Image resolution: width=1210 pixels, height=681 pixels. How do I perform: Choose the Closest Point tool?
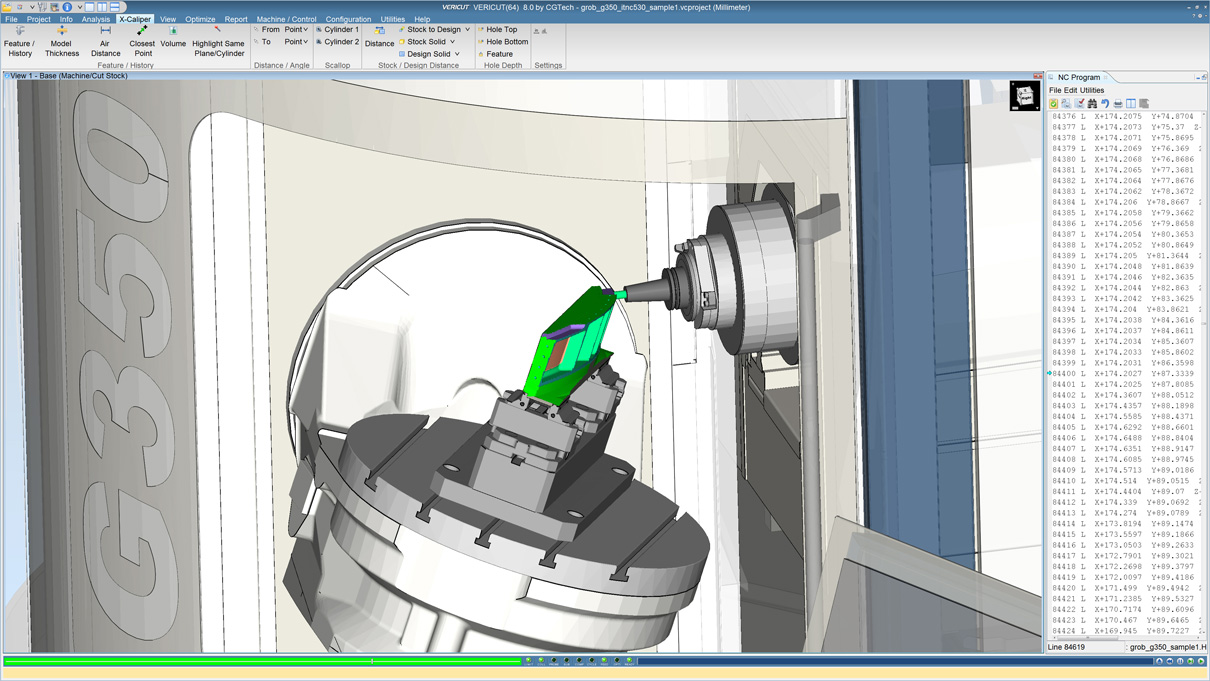142,41
